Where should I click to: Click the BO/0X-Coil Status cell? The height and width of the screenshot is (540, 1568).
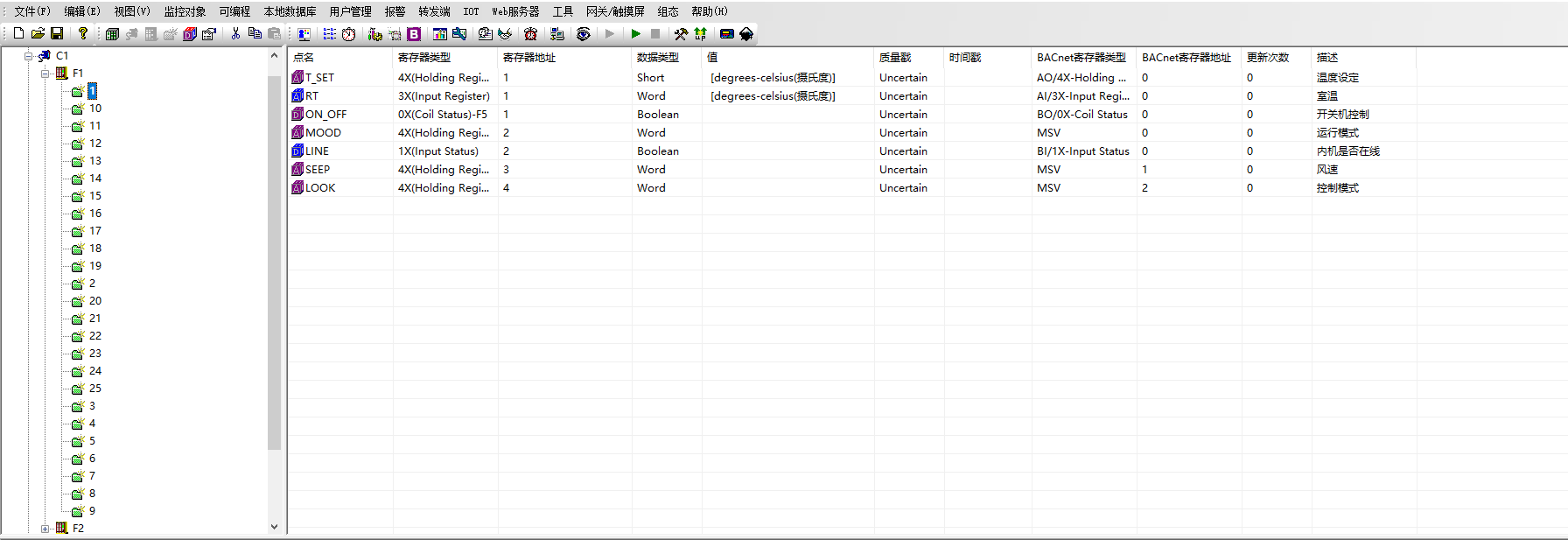click(1082, 115)
